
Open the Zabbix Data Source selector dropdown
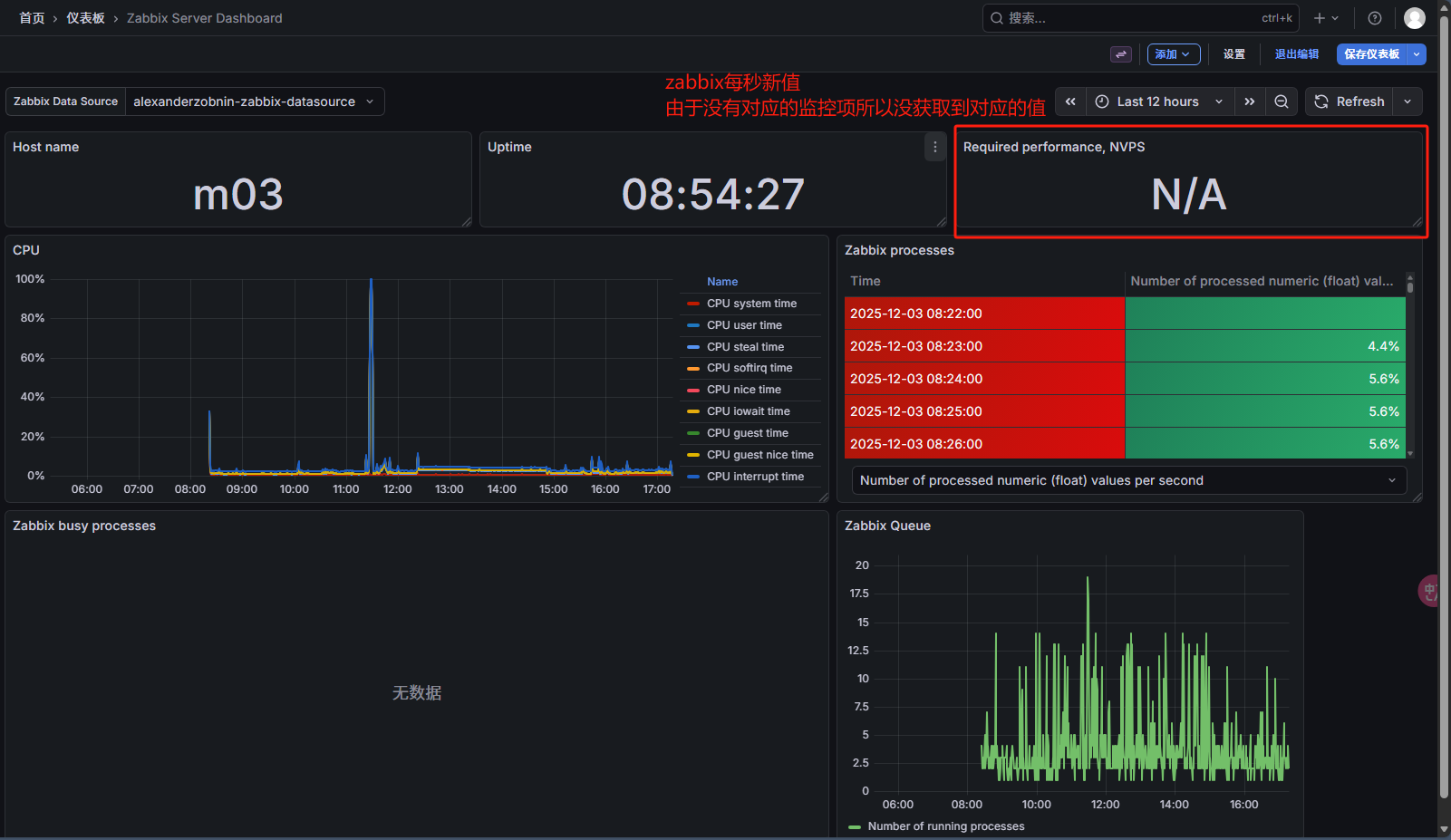[x=255, y=101]
